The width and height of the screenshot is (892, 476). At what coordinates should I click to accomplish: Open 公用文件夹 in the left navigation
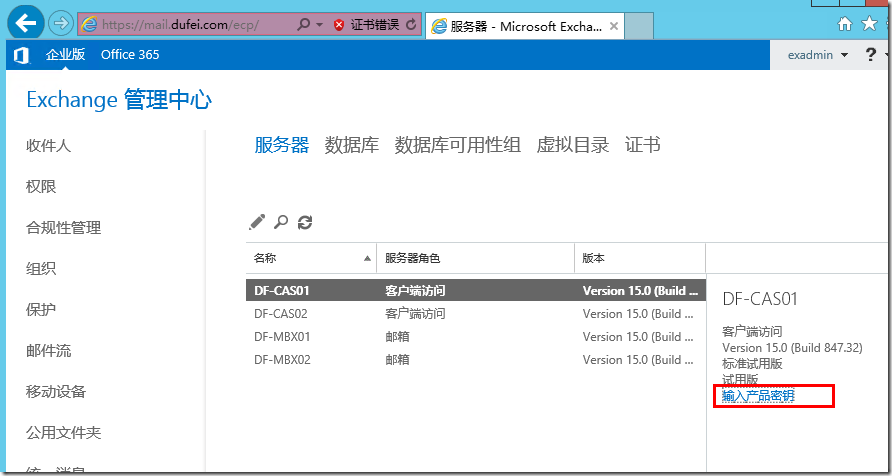pos(64,433)
